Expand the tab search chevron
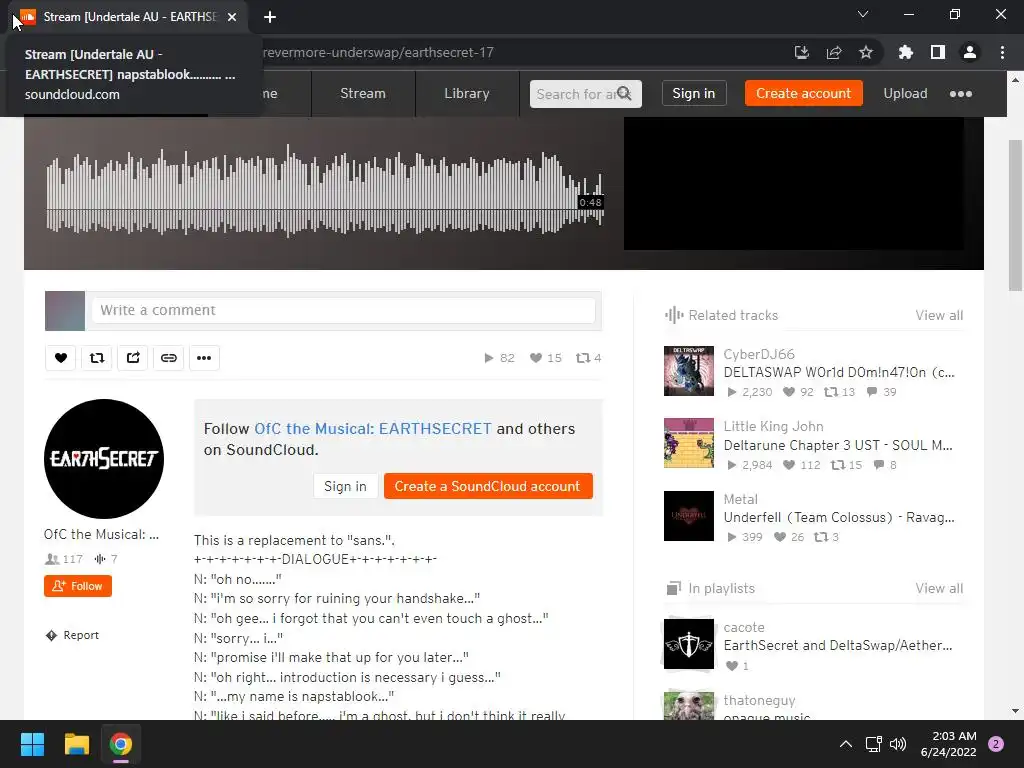The height and width of the screenshot is (768, 1024). pos(863,14)
